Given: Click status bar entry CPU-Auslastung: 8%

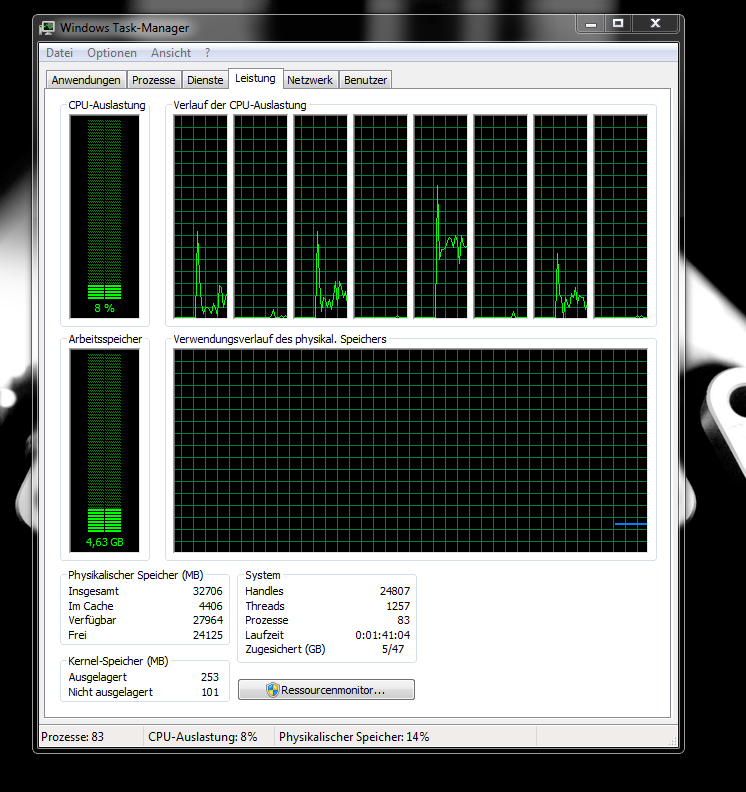Looking at the screenshot, I should [203, 737].
